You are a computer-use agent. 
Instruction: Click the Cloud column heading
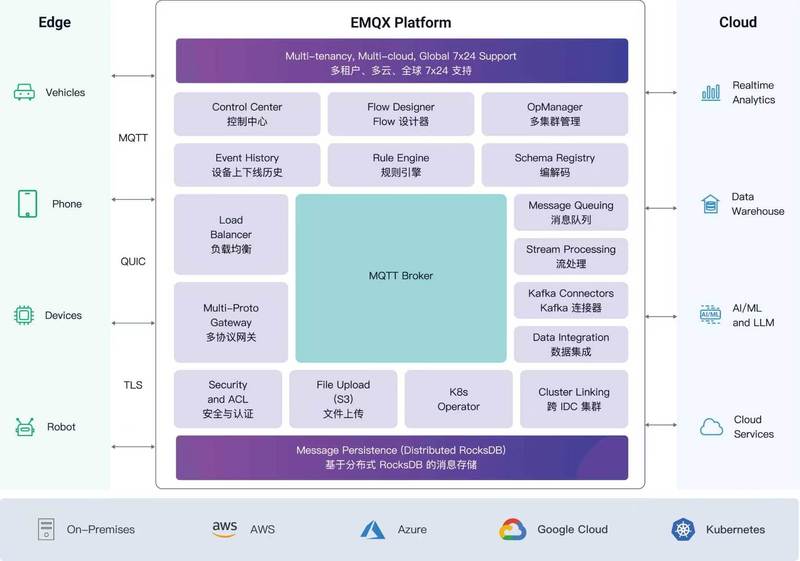(738, 22)
